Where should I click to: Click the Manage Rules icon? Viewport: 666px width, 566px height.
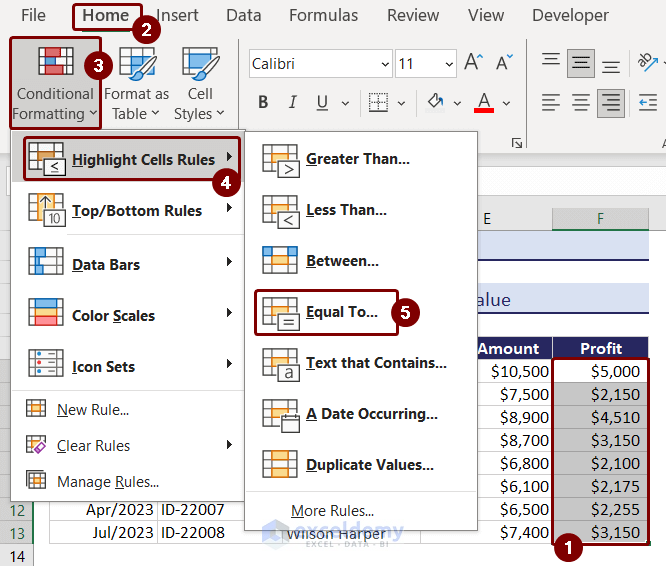click(x=36, y=480)
